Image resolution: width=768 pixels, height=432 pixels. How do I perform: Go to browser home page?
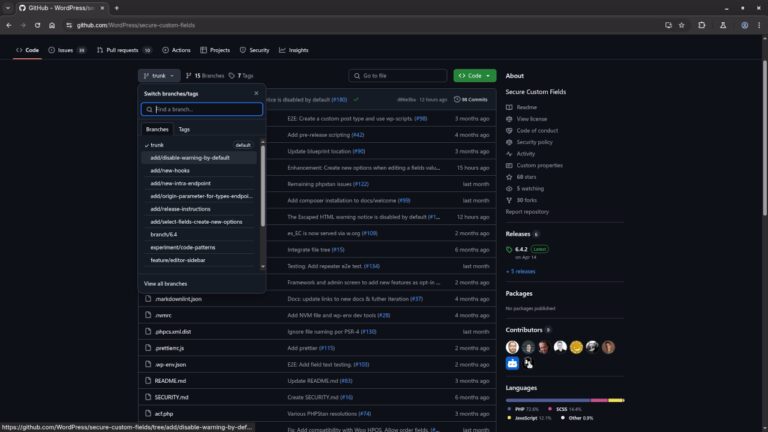click(52, 25)
